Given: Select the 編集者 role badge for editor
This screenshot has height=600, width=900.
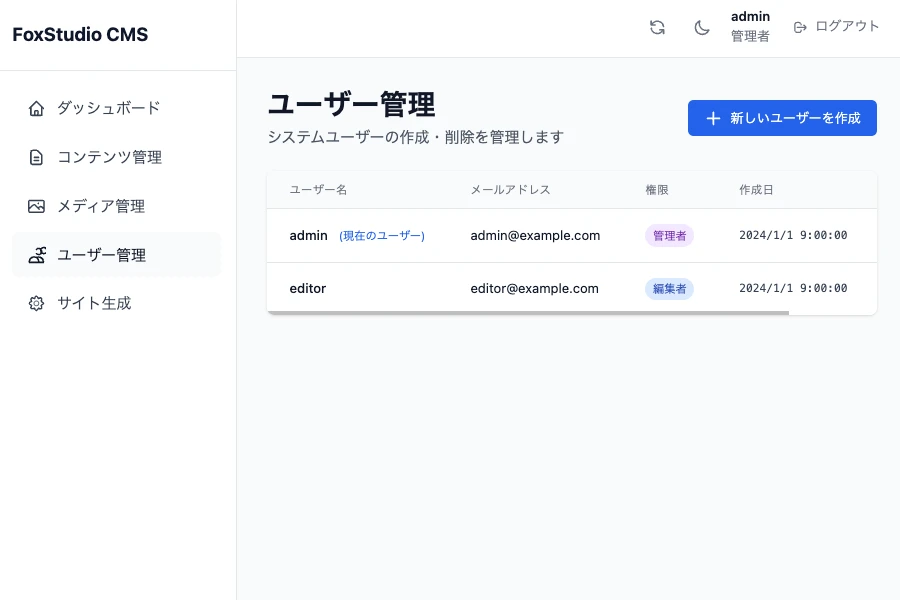Looking at the screenshot, I should (x=669, y=288).
